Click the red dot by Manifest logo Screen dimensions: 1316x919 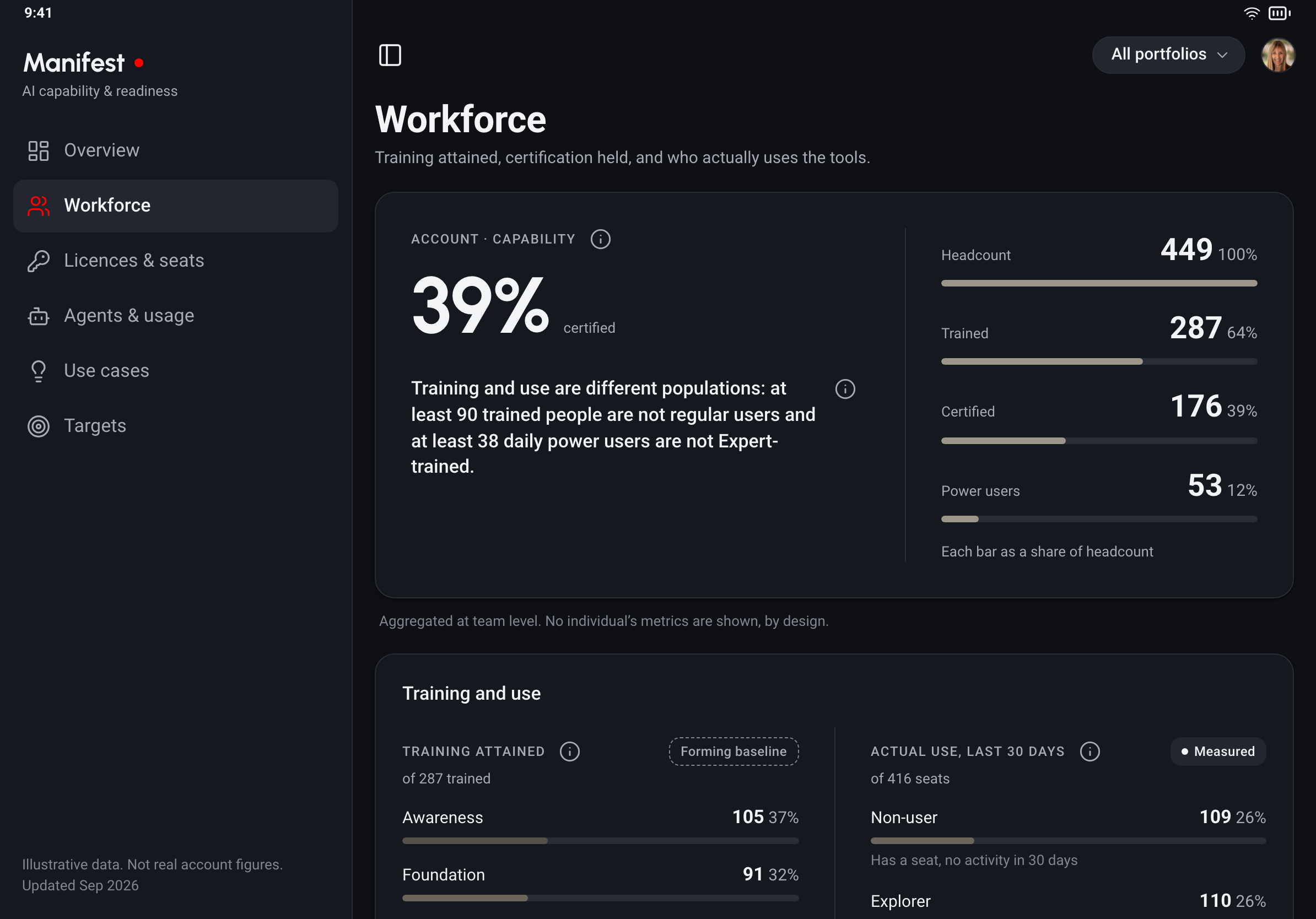tap(139, 62)
